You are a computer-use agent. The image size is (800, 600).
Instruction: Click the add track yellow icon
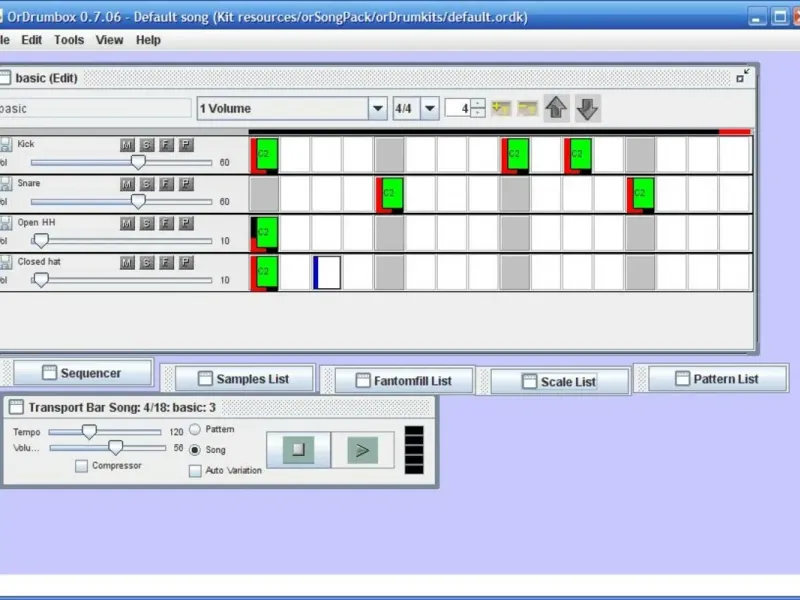pyautogui.click(x=501, y=108)
